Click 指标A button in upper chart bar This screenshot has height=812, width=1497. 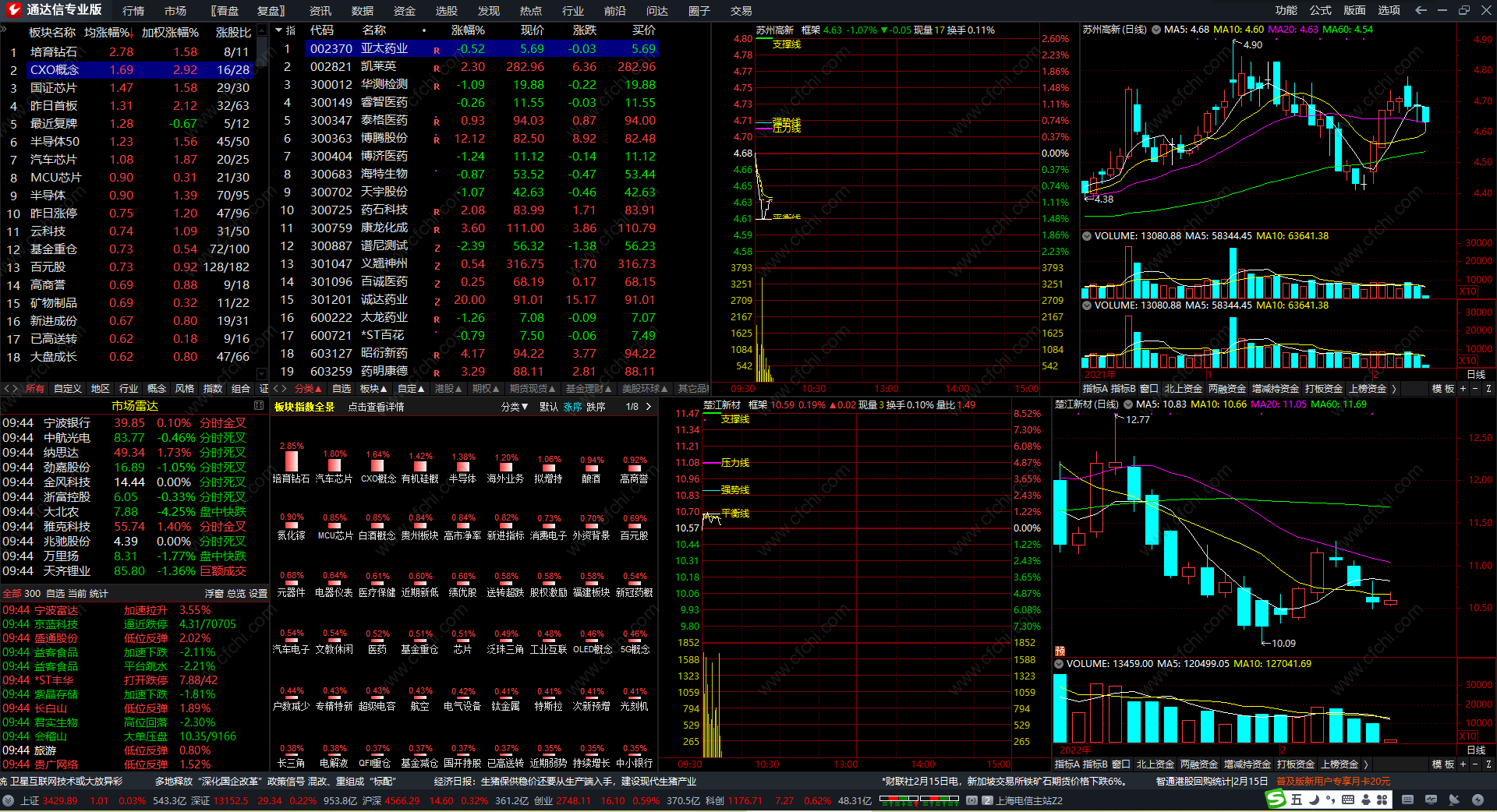coord(1095,388)
